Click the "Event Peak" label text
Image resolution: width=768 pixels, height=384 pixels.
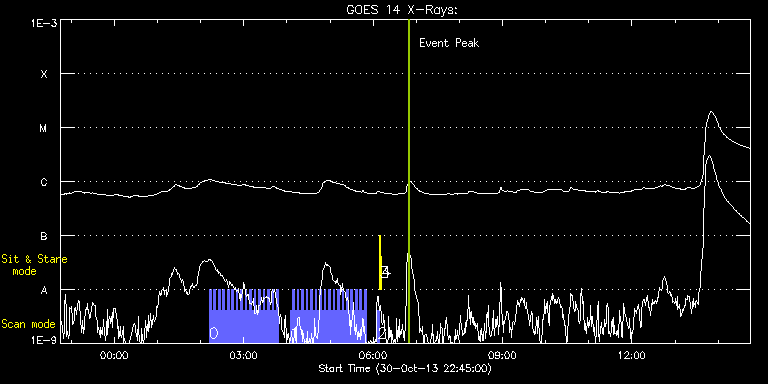coord(449,43)
